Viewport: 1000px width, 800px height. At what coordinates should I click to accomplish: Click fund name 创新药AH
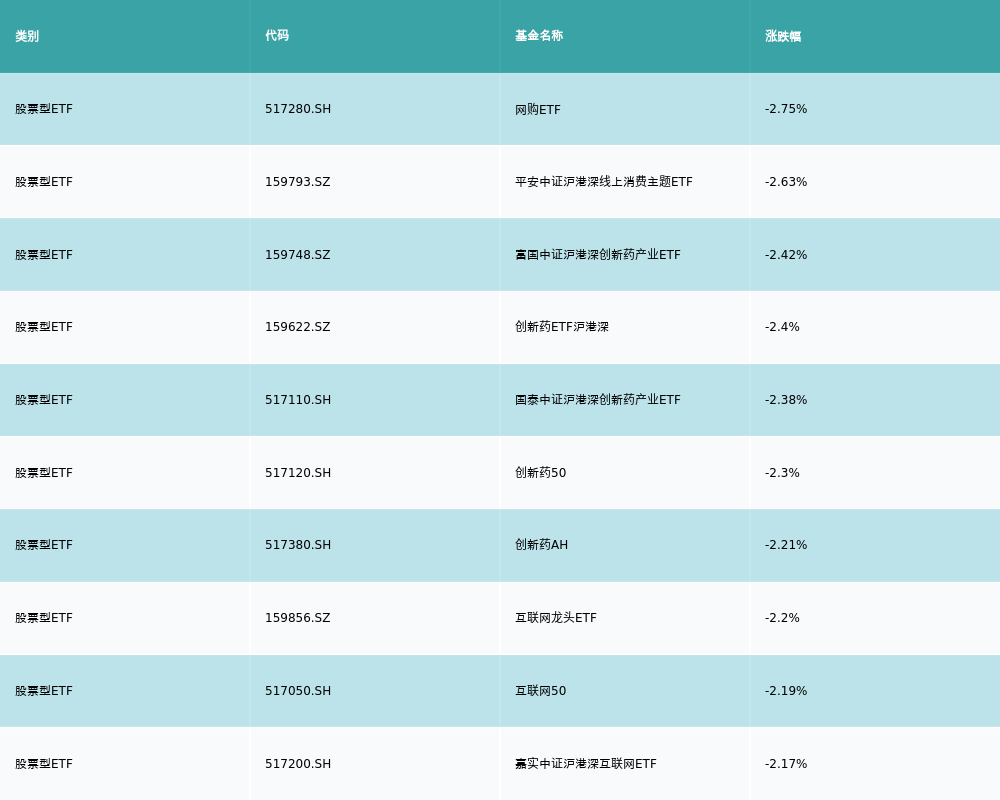point(541,545)
